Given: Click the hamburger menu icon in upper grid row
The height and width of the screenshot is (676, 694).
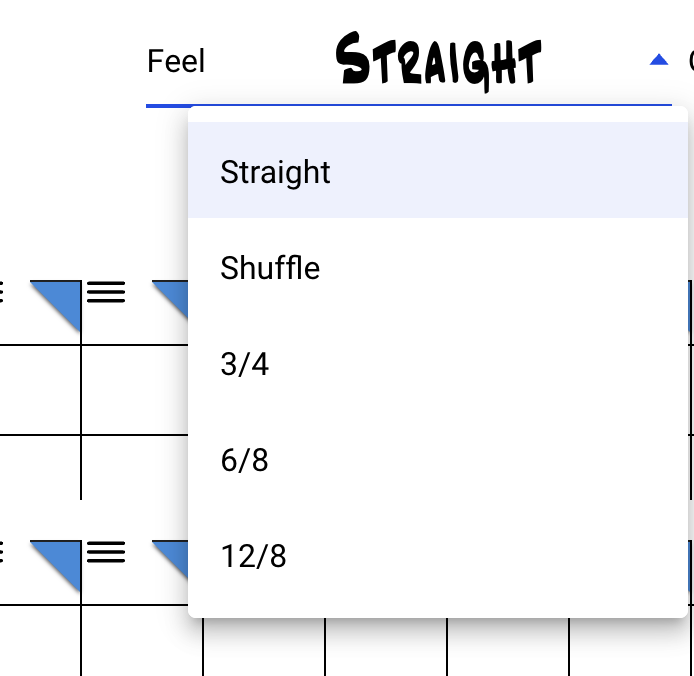Looking at the screenshot, I should click(106, 292).
